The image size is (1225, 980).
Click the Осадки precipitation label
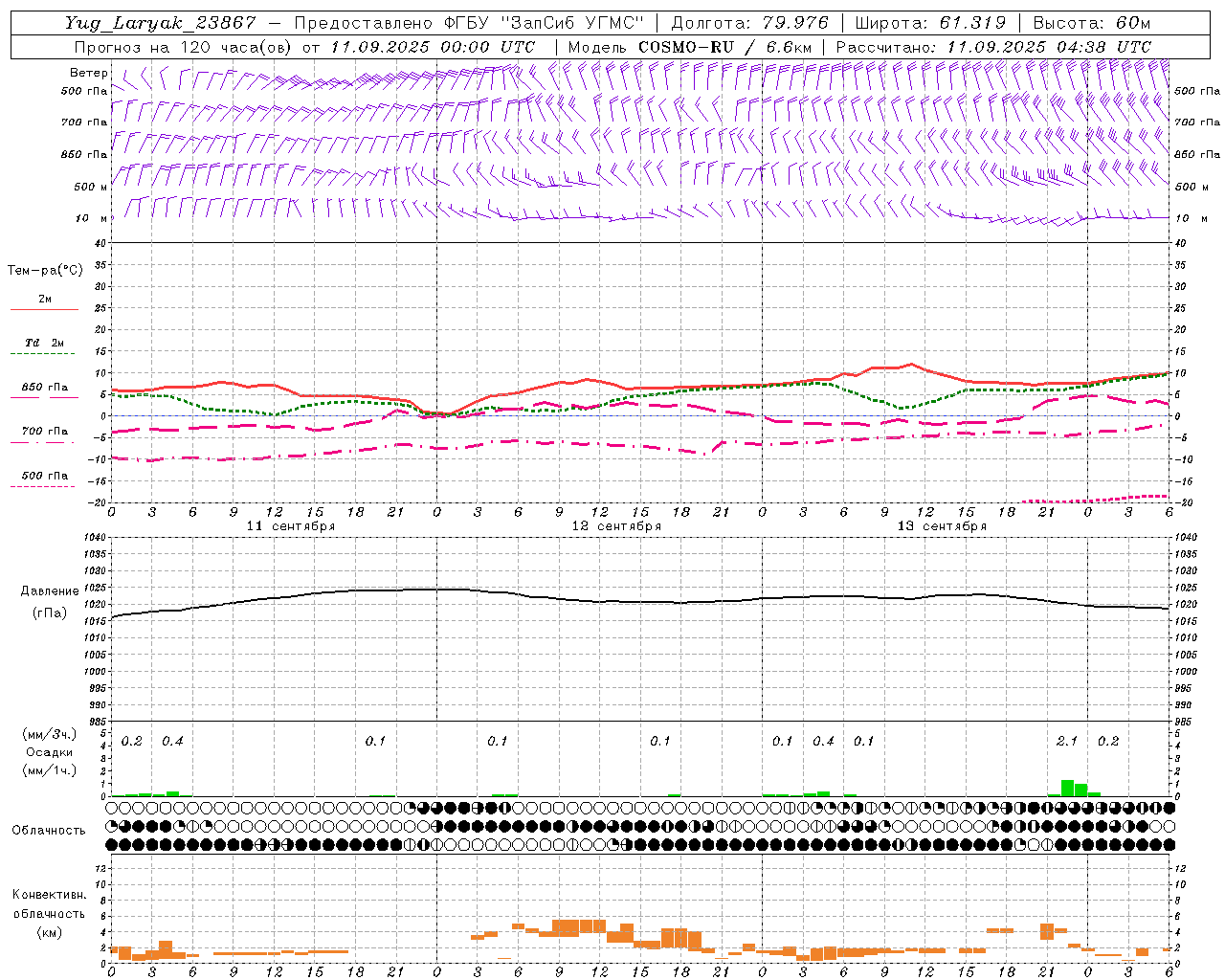[50, 752]
